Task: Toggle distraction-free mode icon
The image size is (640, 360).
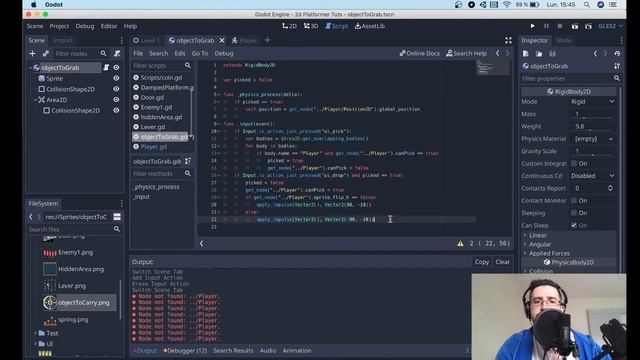Action: [x=508, y=40]
